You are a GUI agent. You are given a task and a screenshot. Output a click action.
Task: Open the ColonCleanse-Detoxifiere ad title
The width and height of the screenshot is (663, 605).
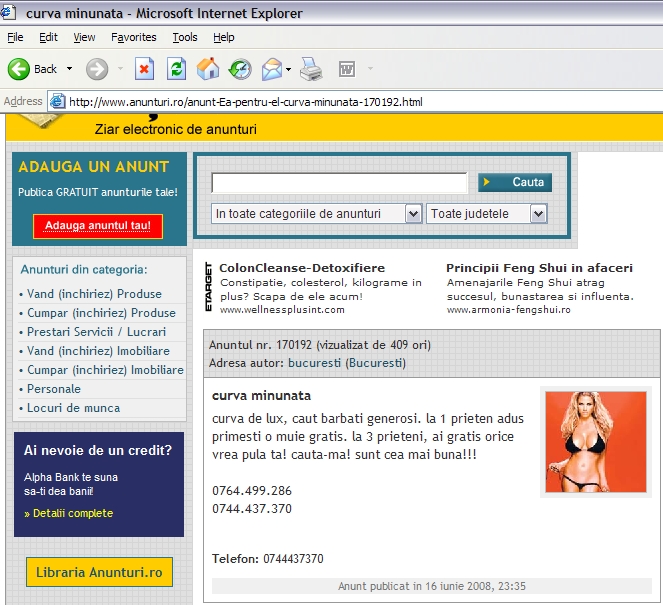[x=302, y=268]
